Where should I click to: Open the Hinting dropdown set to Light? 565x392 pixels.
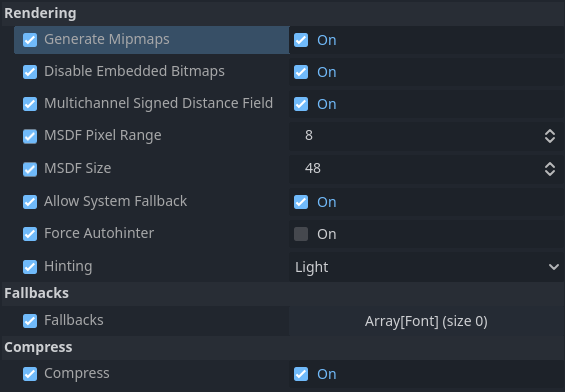pos(426,267)
